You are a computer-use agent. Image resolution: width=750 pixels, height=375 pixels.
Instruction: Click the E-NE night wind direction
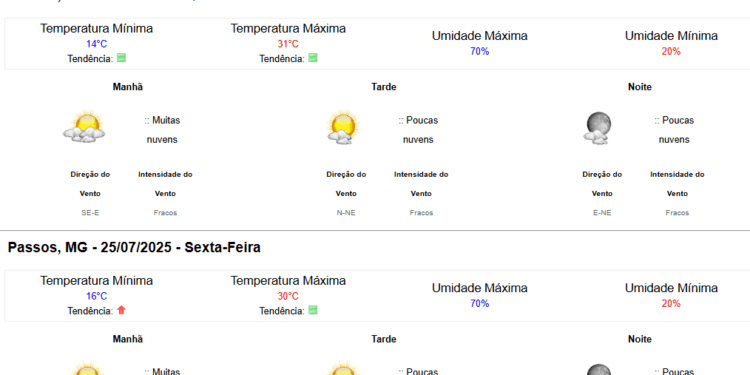602,213
